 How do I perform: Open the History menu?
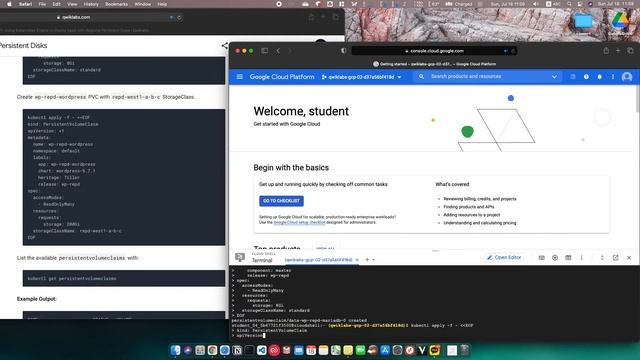pyautogui.click(x=91, y=4)
